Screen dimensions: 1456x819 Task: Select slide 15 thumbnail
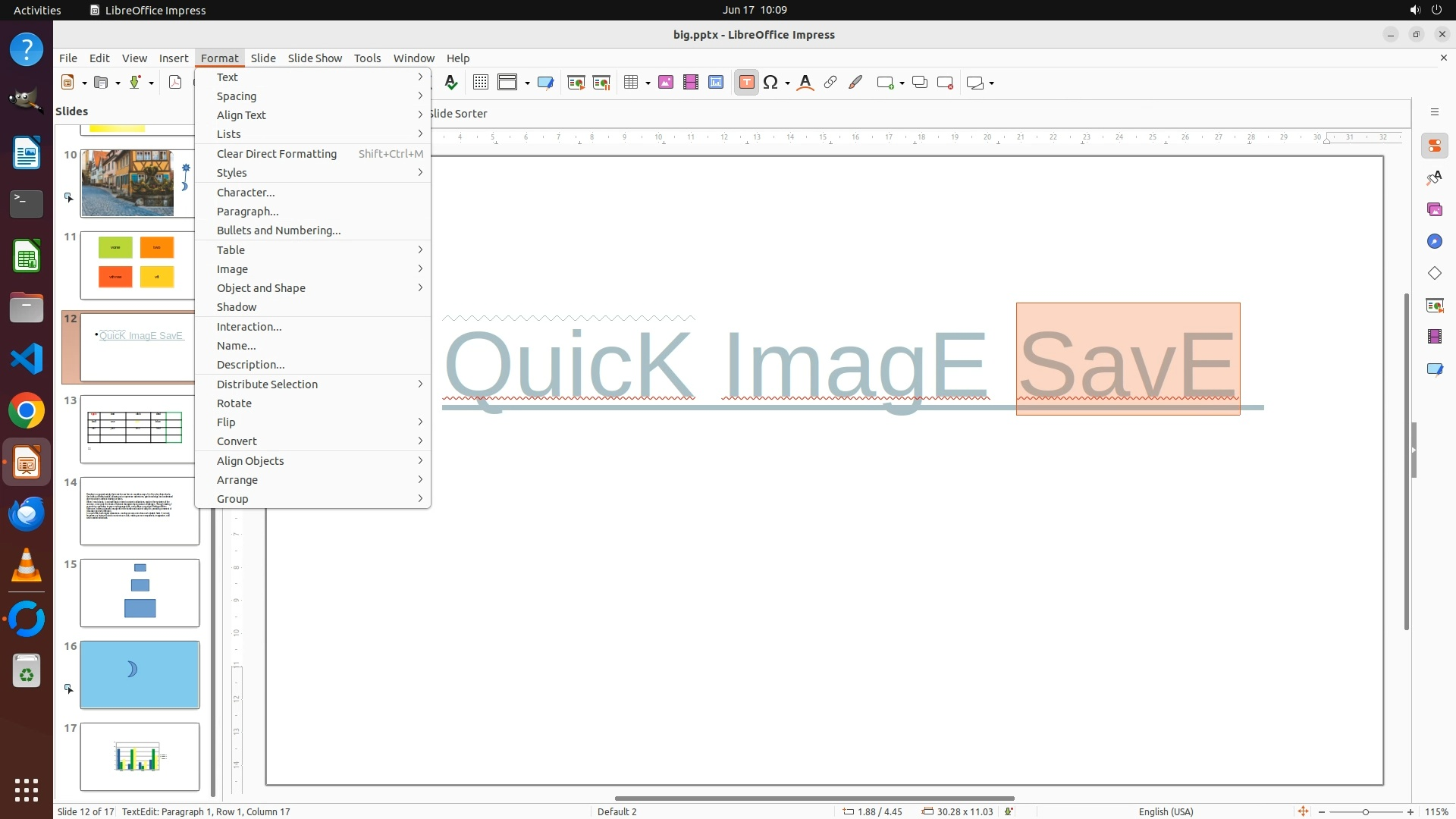140,593
